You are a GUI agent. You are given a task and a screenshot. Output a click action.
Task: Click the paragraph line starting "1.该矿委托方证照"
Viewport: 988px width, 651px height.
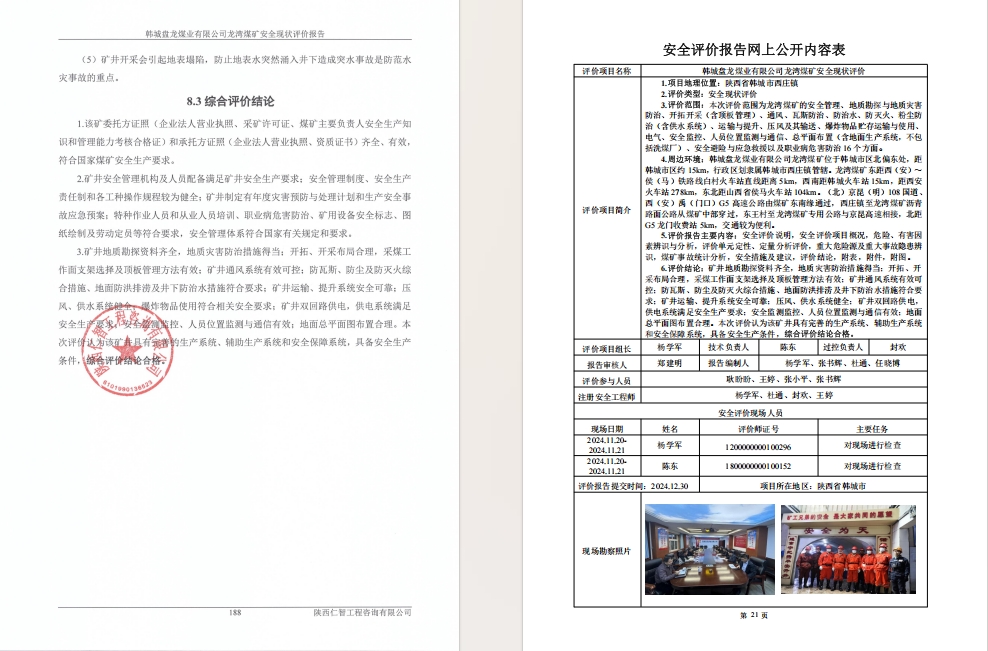[244, 124]
